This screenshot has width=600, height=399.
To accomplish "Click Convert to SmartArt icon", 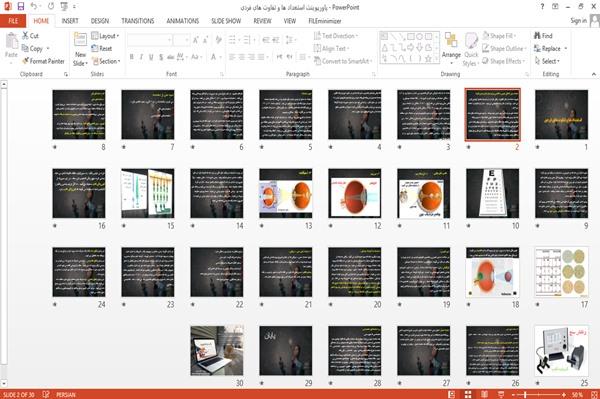I will coord(317,61).
